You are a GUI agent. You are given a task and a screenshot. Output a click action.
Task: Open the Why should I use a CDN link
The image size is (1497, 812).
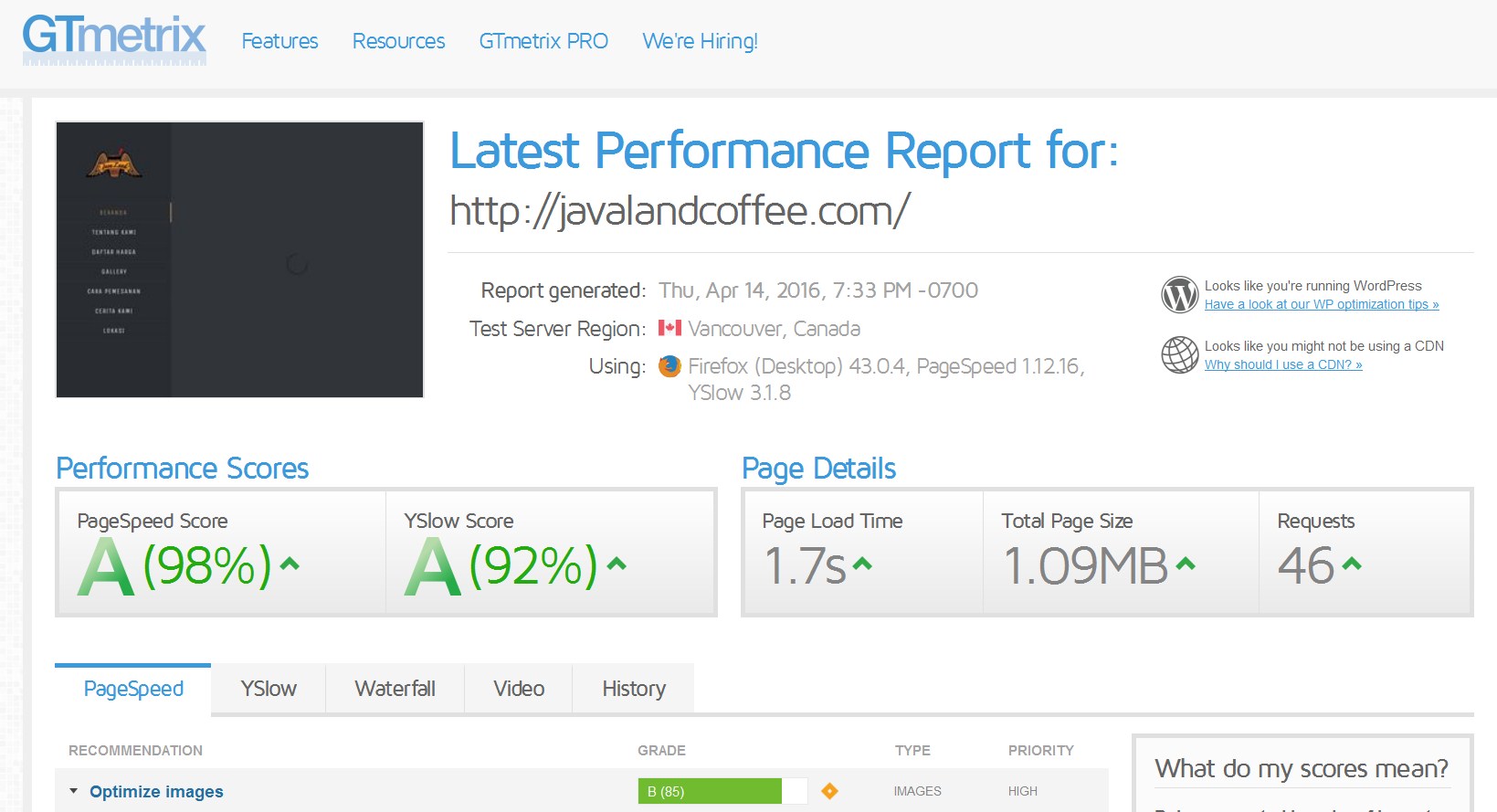(x=1283, y=364)
